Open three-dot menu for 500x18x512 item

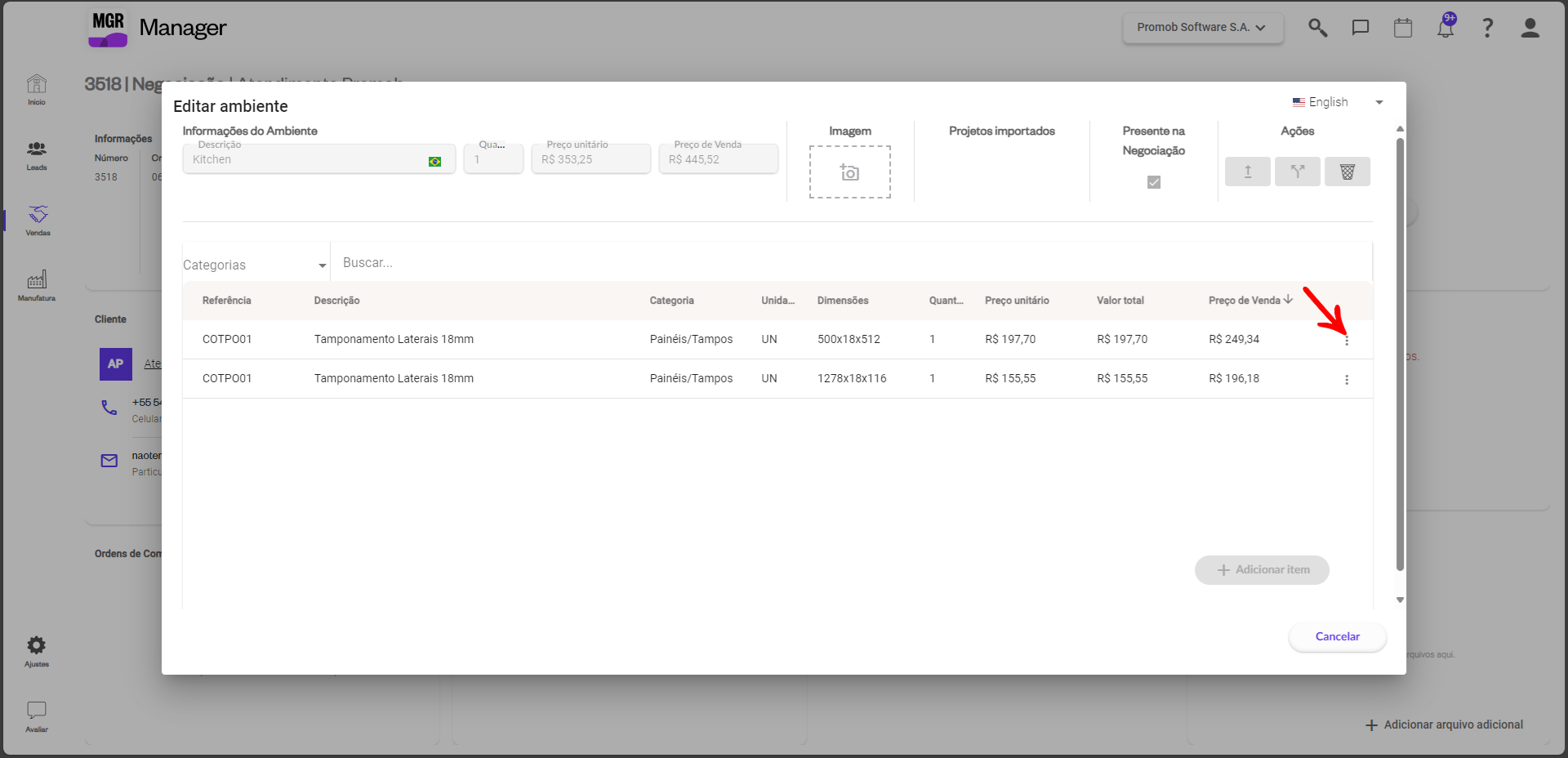click(x=1347, y=340)
